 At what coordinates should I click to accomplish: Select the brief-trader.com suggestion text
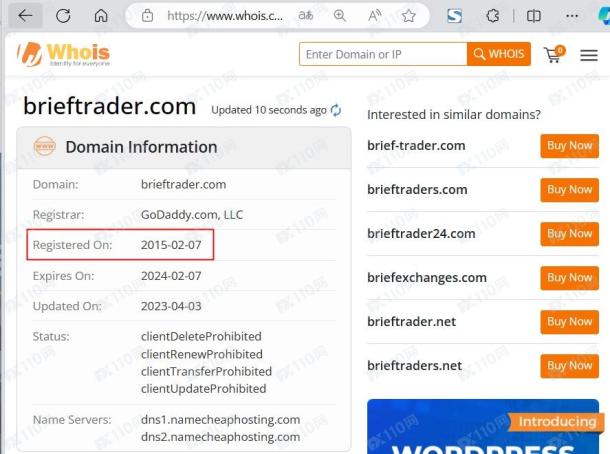coord(416,145)
